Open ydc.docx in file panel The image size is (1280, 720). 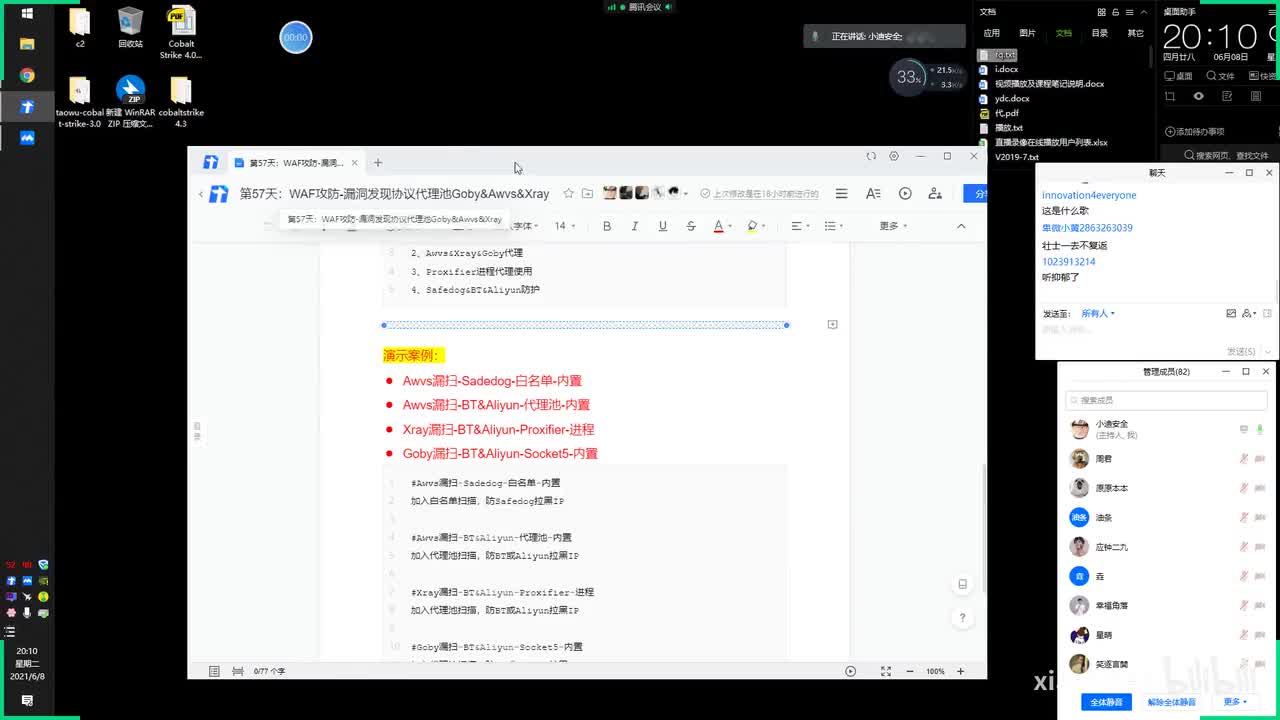point(1004,99)
